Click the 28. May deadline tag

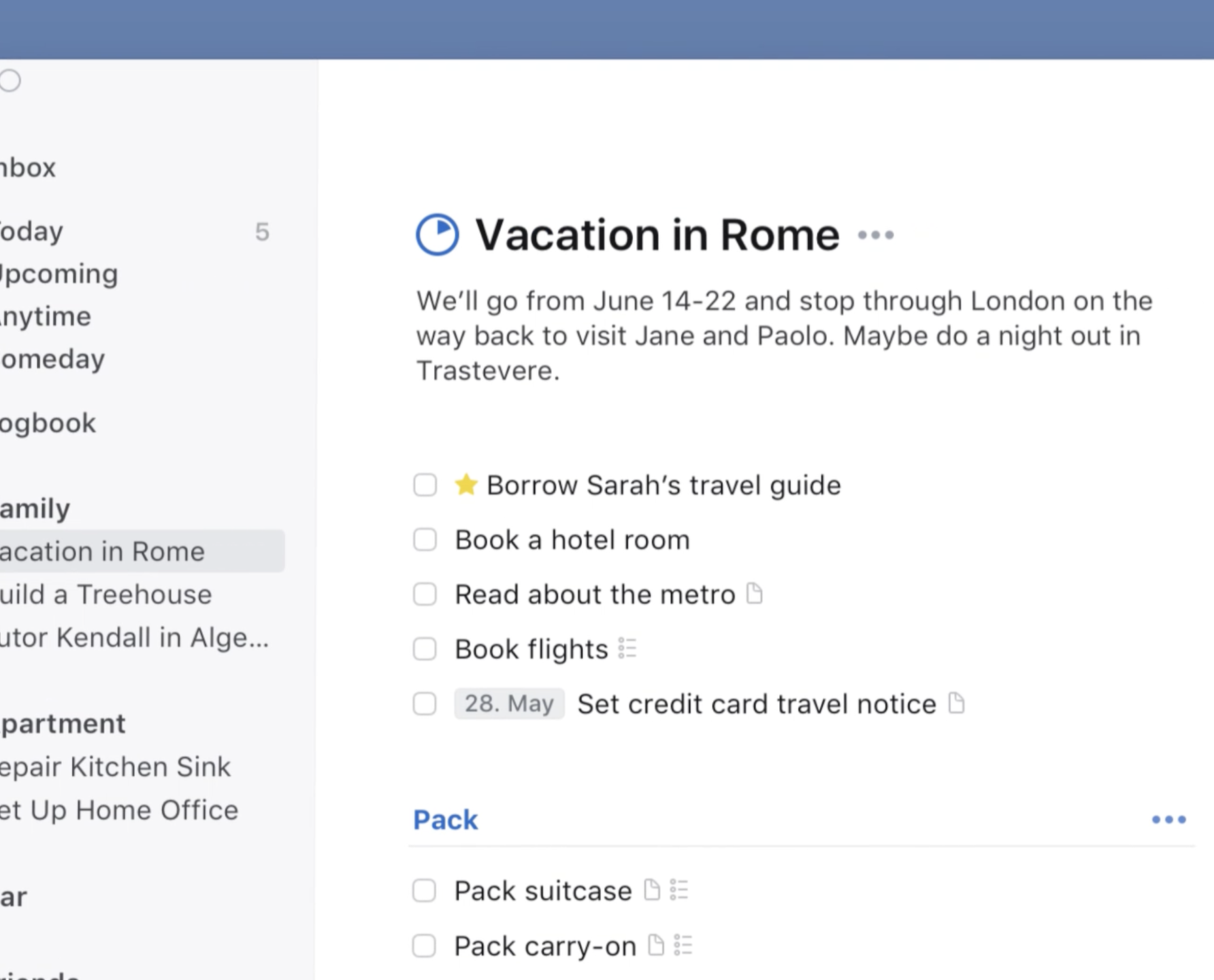tap(509, 703)
